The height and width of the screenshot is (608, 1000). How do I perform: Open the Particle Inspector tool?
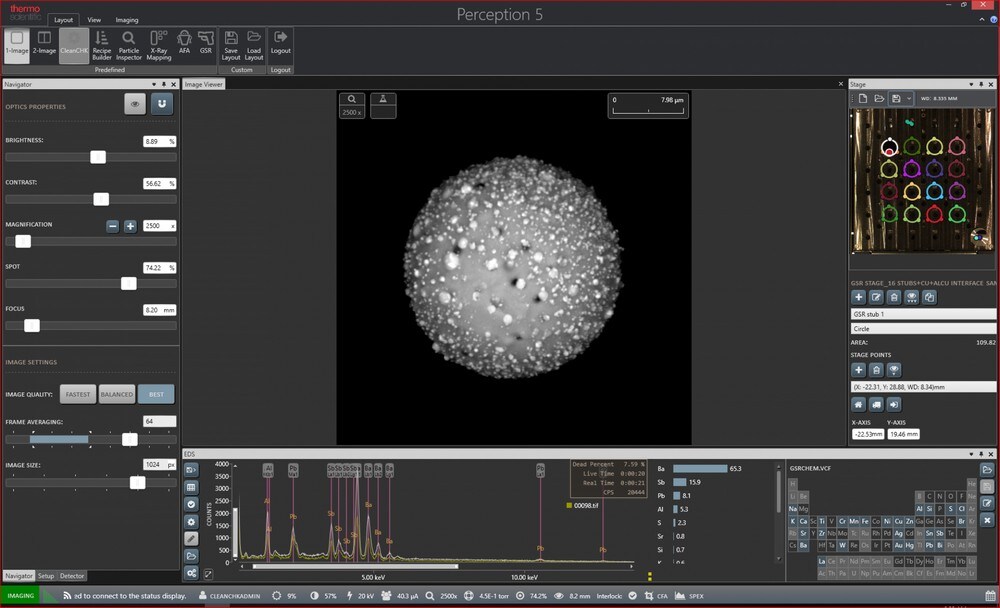point(128,46)
